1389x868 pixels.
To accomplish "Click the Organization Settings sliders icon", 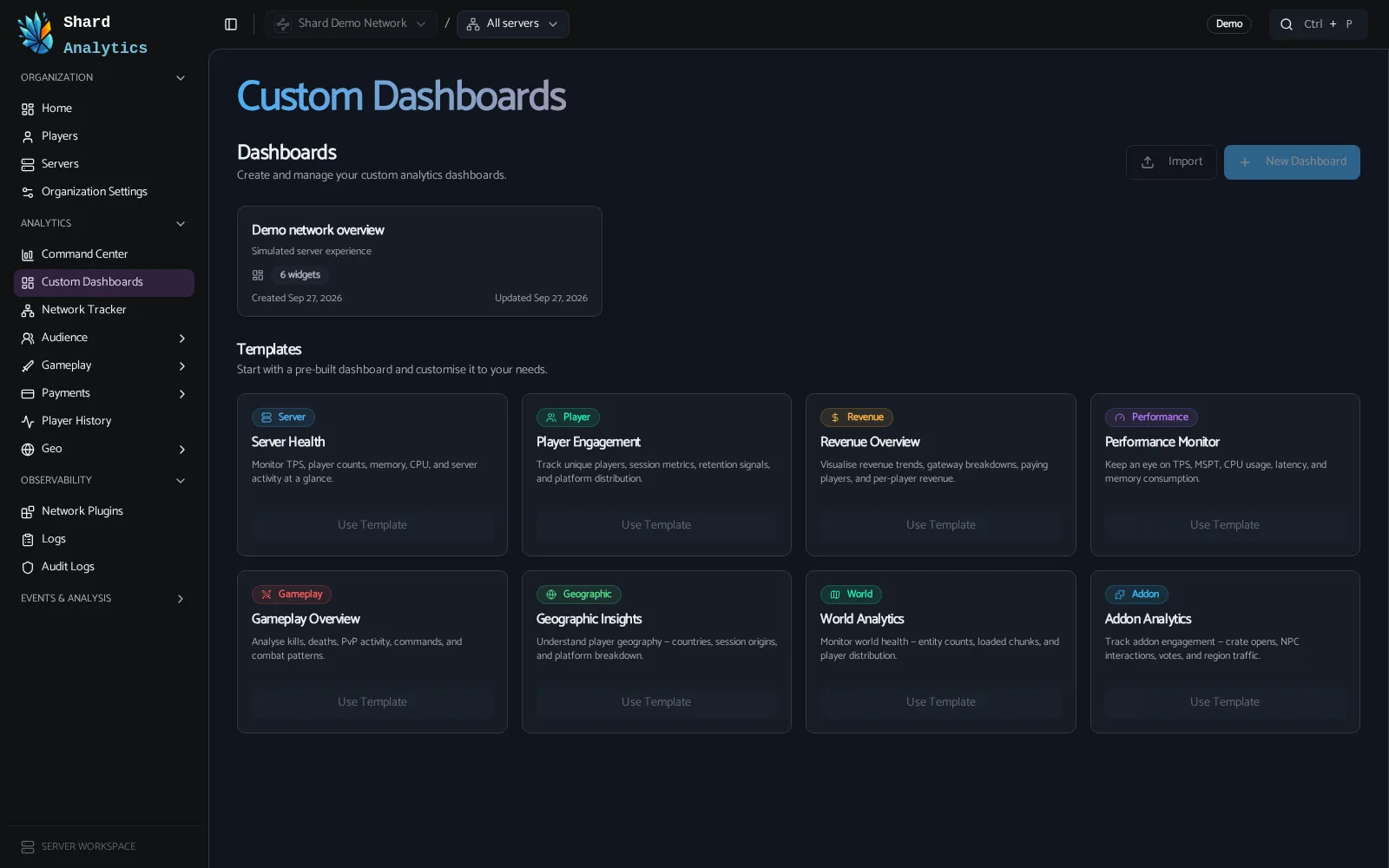I will 28,192.
